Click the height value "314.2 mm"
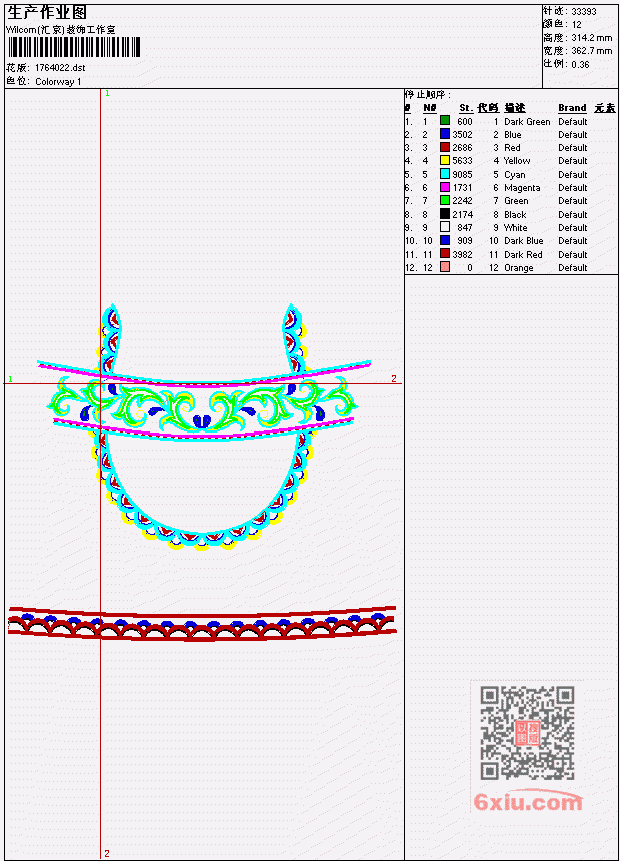The height and width of the screenshot is (861, 620). (x=591, y=37)
